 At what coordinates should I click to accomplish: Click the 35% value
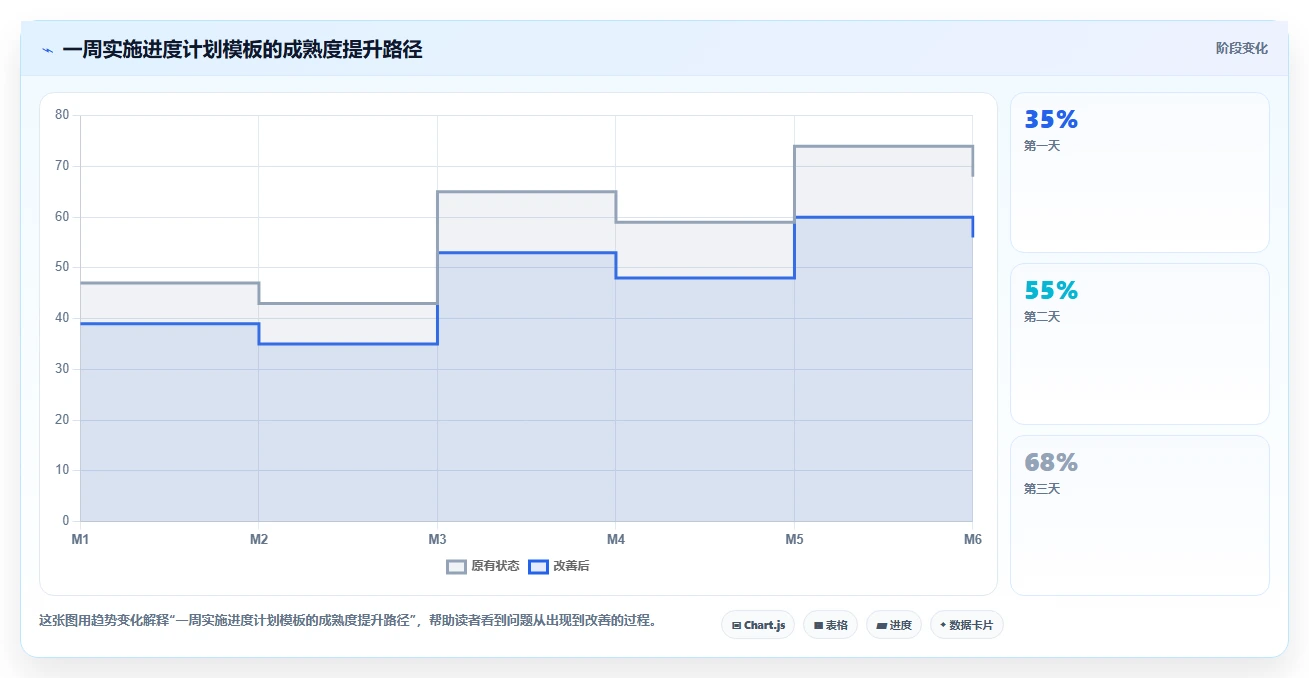pyautogui.click(x=1051, y=120)
